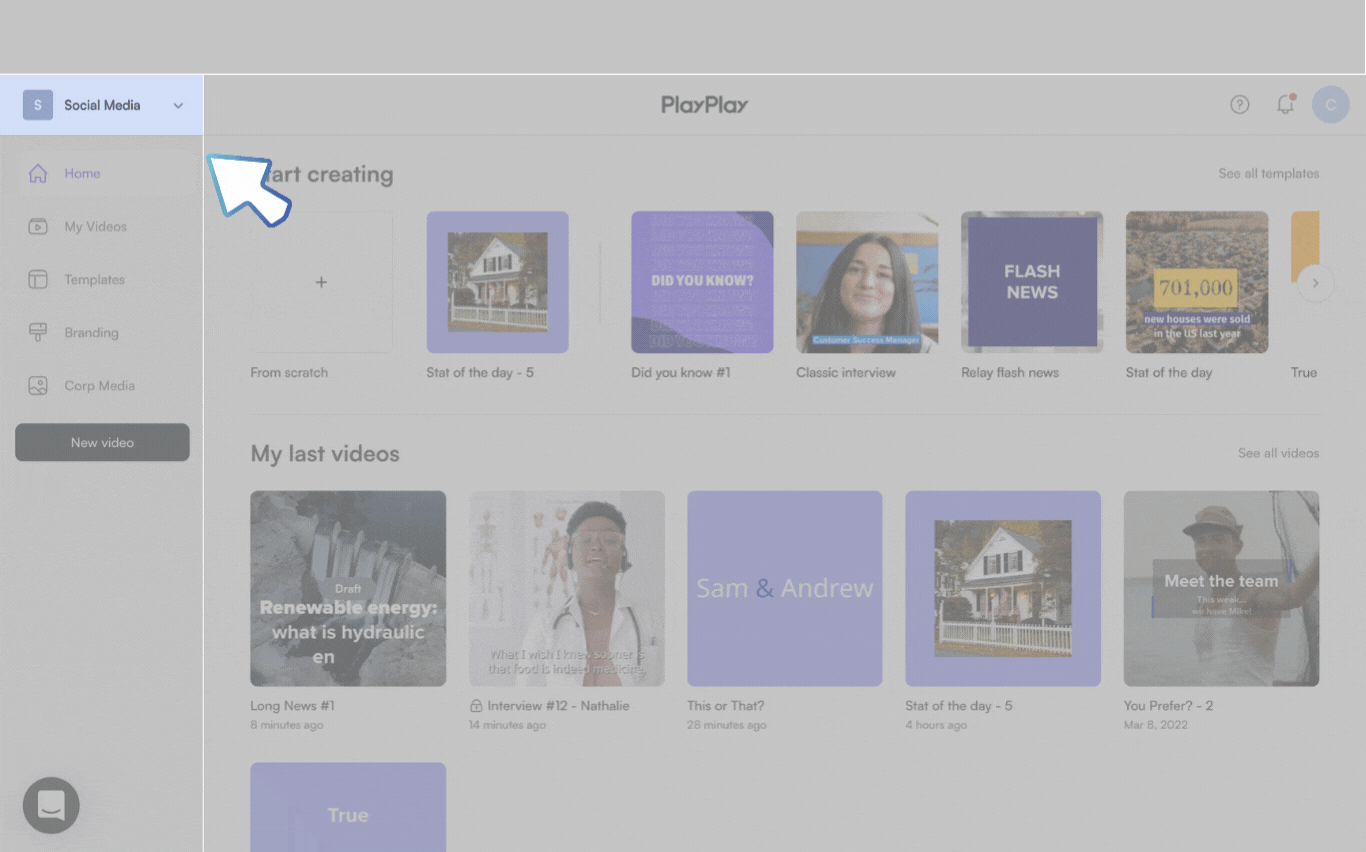Select the Classic interview template
This screenshot has width=1366, height=852.
tap(867, 282)
